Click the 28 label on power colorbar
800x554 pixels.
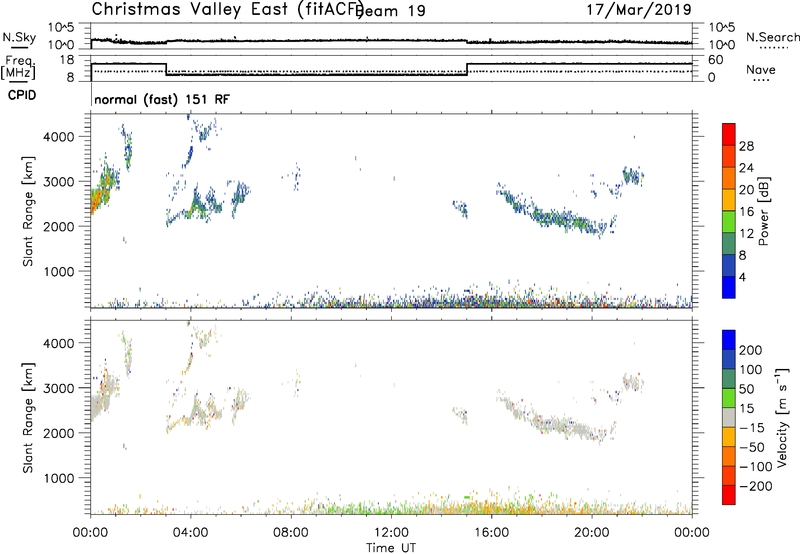pyautogui.click(x=746, y=146)
